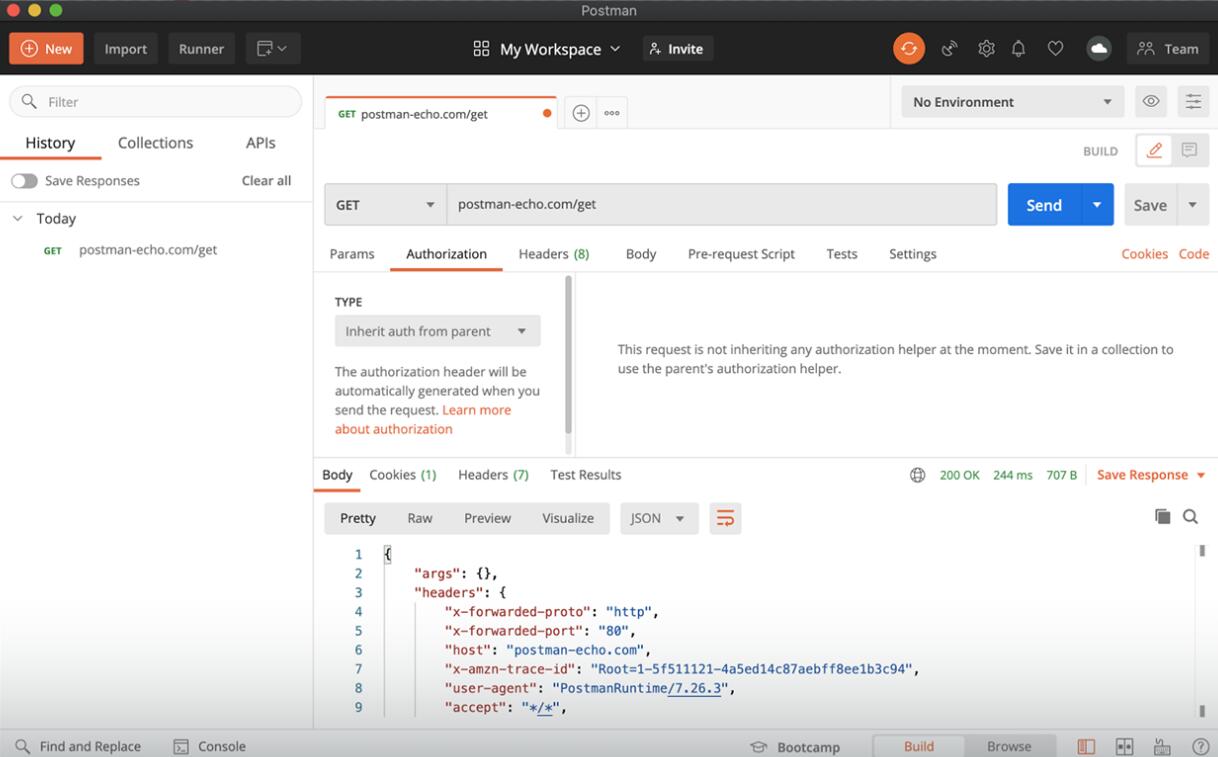Open the Params tab
The width and height of the screenshot is (1218, 757).
352,254
